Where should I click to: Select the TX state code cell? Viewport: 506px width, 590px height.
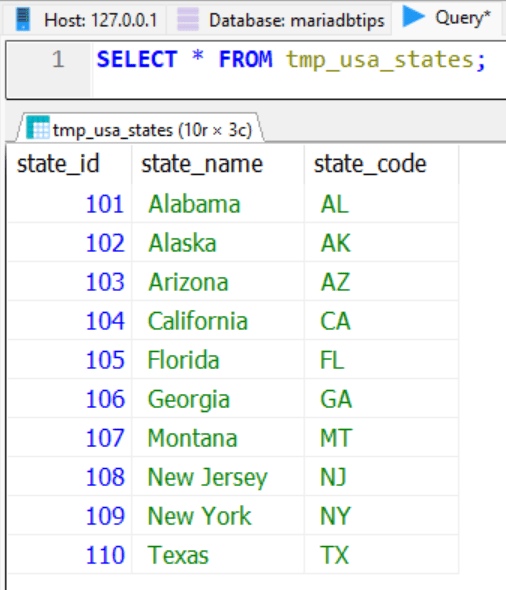[381, 555]
